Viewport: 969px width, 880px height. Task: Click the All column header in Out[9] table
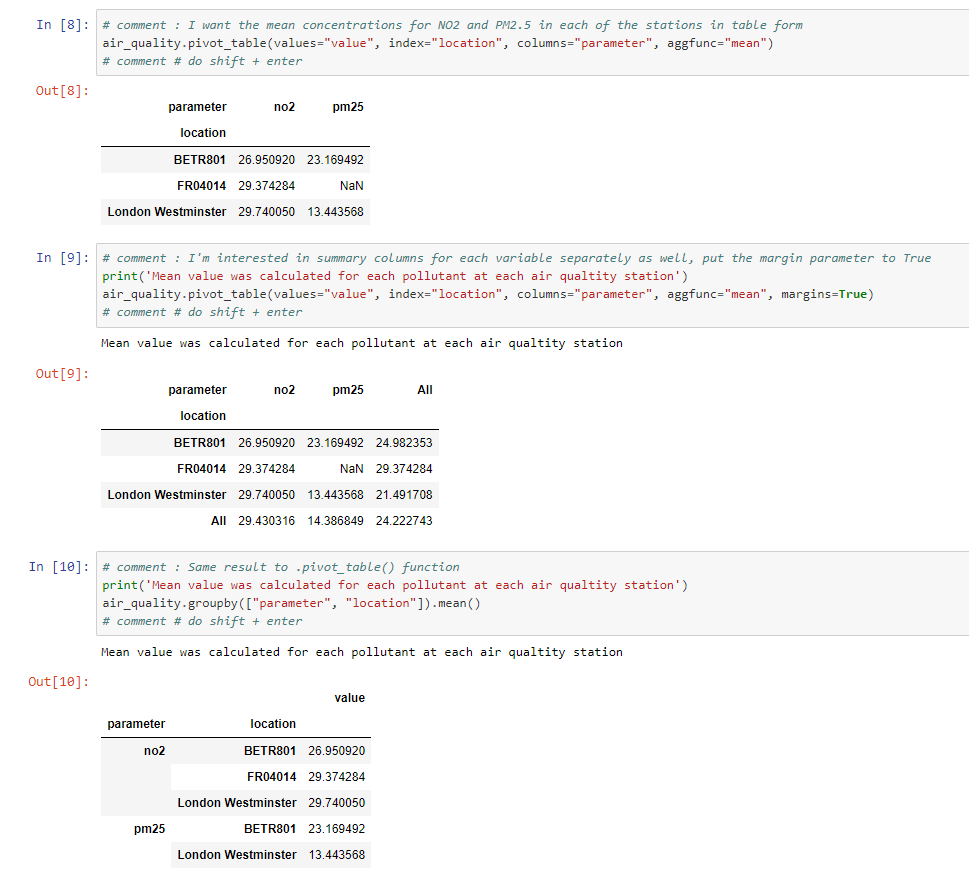[424, 390]
